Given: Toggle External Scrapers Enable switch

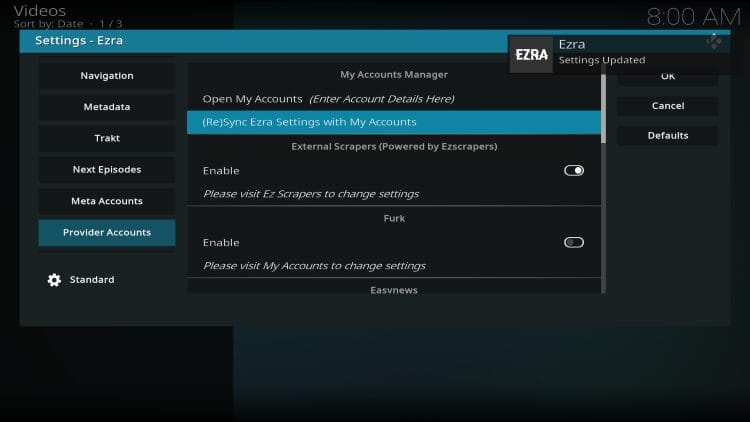Looking at the screenshot, I should coord(574,170).
